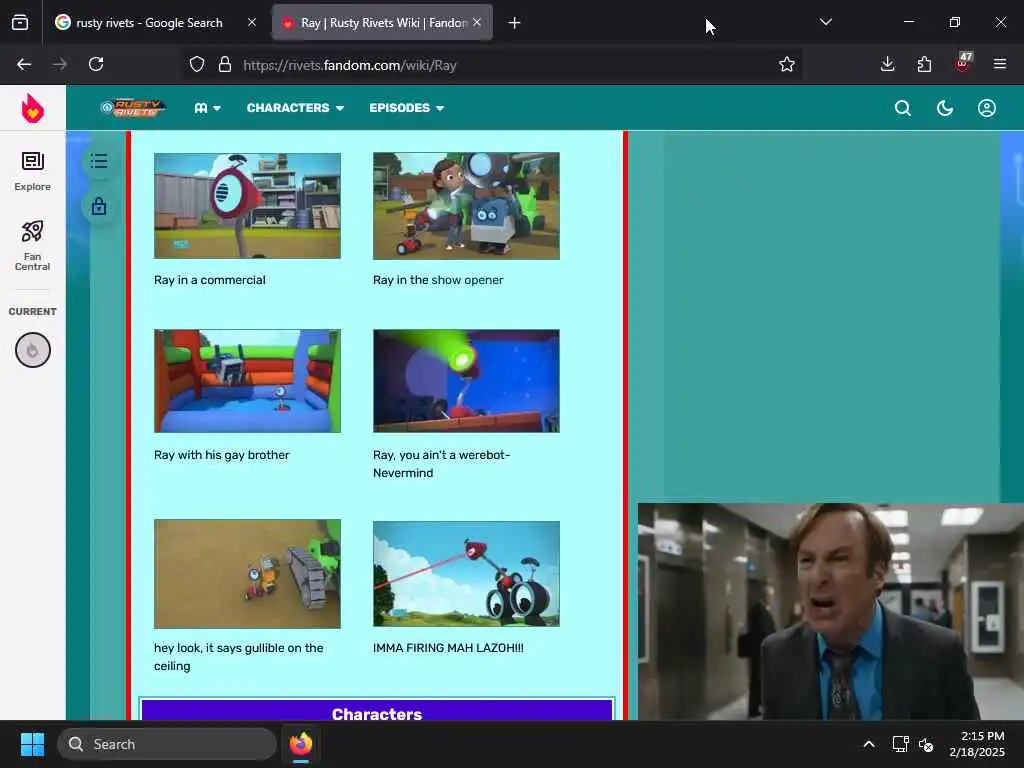Open the IMMA FIRING MAH LAZOH image
The image size is (1024, 768).
[x=466, y=573]
